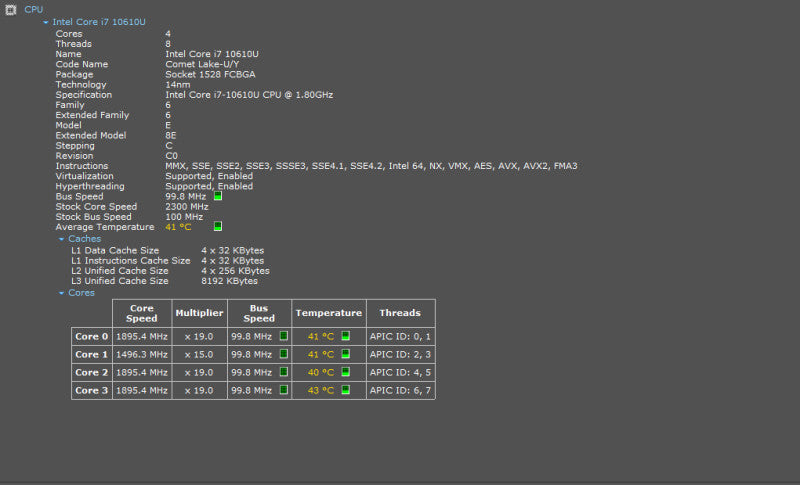
Task: Collapse the Caches section arrow
Action: (61, 239)
